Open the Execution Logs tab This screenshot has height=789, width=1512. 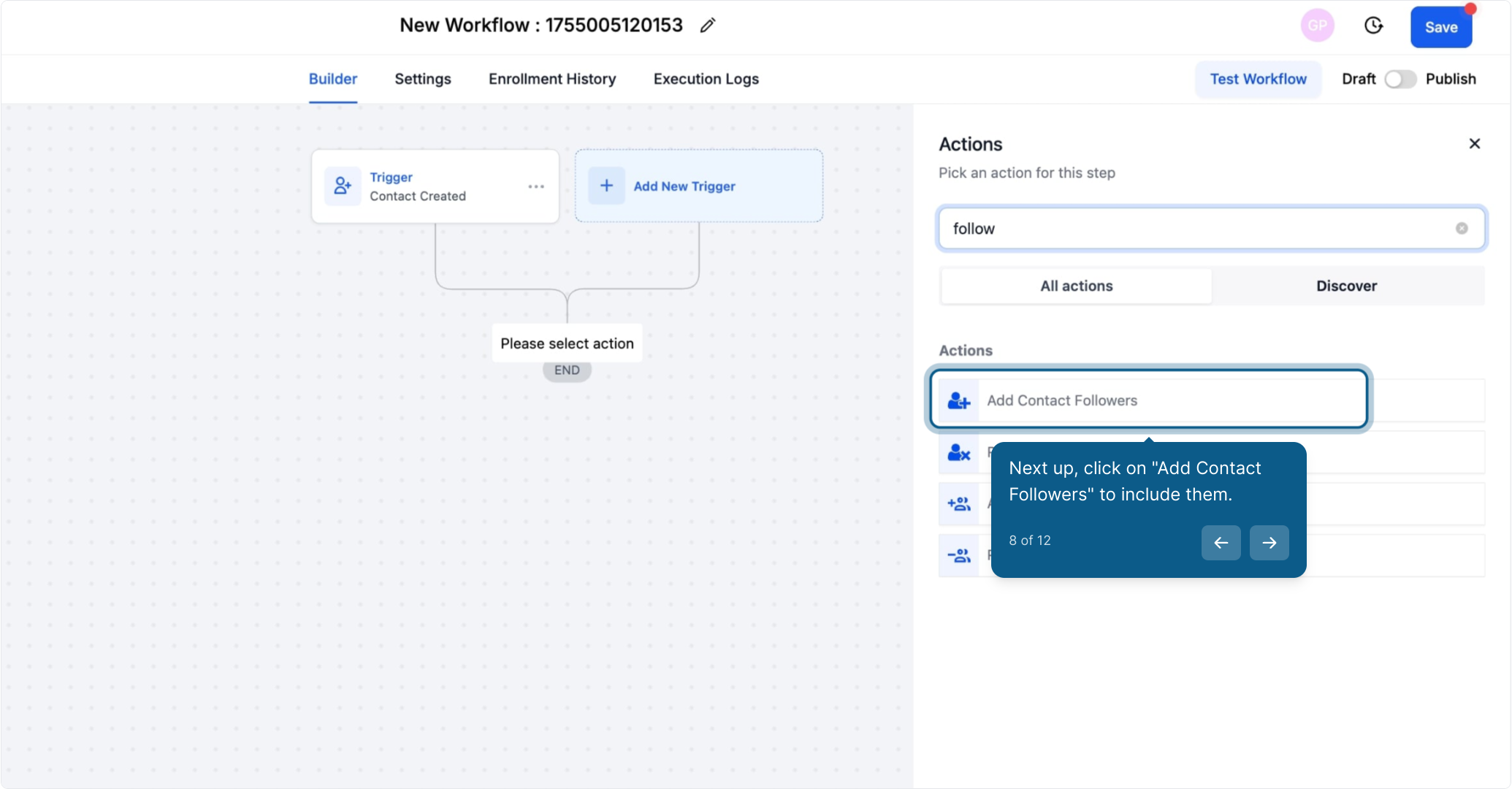pos(706,79)
